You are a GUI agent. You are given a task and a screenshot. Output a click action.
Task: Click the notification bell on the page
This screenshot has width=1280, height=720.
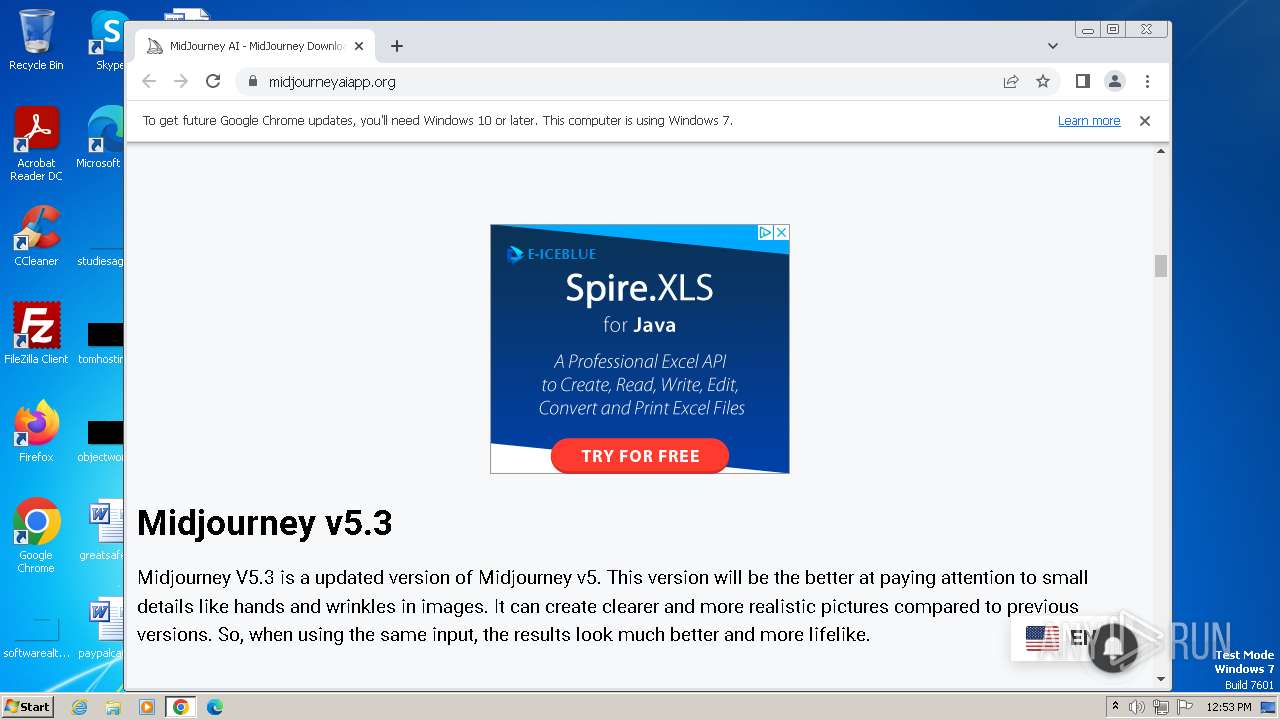click(x=1112, y=648)
